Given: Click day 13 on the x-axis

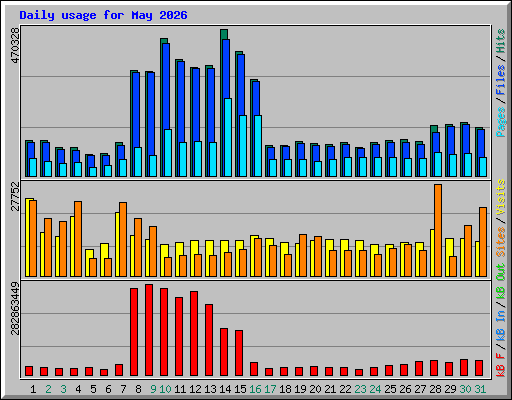Looking at the screenshot, I should click(210, 389).
